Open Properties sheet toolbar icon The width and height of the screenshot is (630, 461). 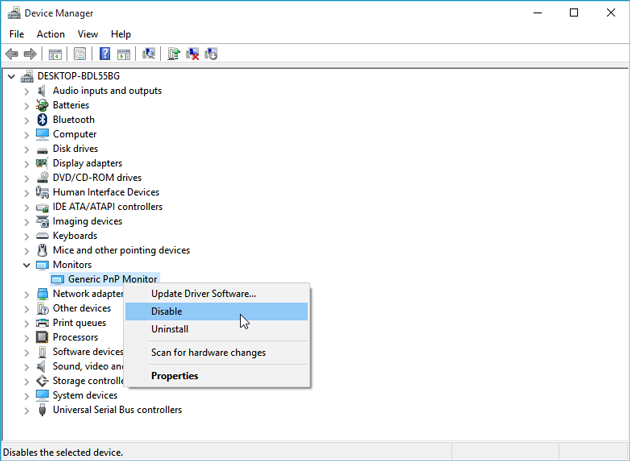click(x=80, y=54)
